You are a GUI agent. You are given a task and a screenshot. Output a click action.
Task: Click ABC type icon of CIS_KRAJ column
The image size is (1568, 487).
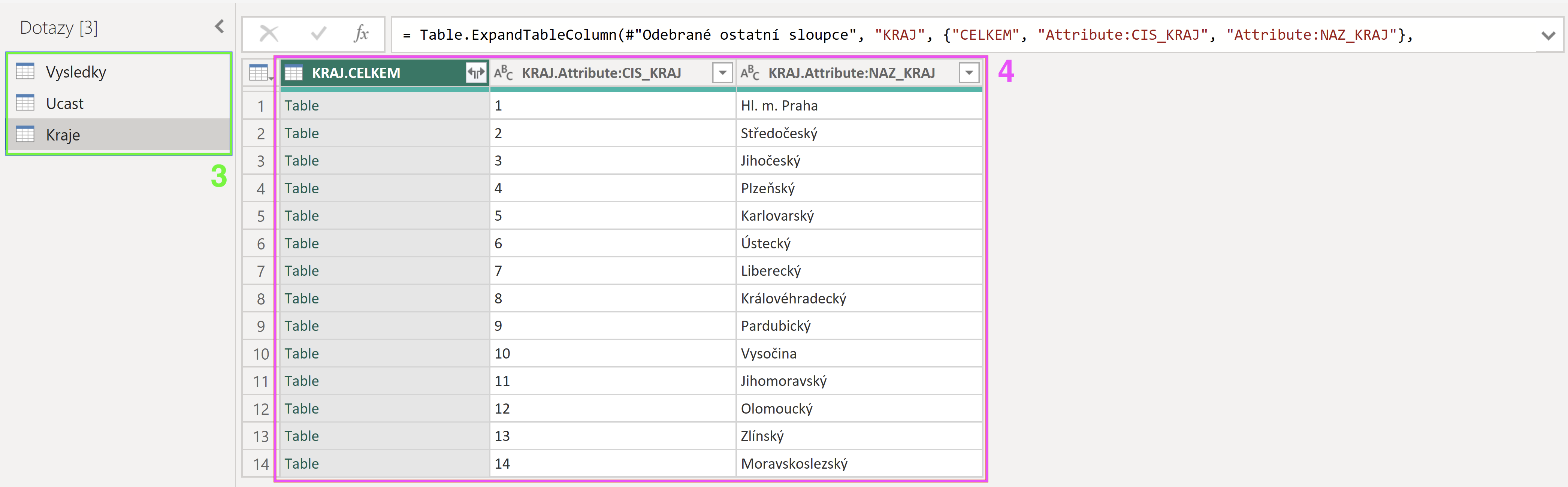(x=504, y=73)
